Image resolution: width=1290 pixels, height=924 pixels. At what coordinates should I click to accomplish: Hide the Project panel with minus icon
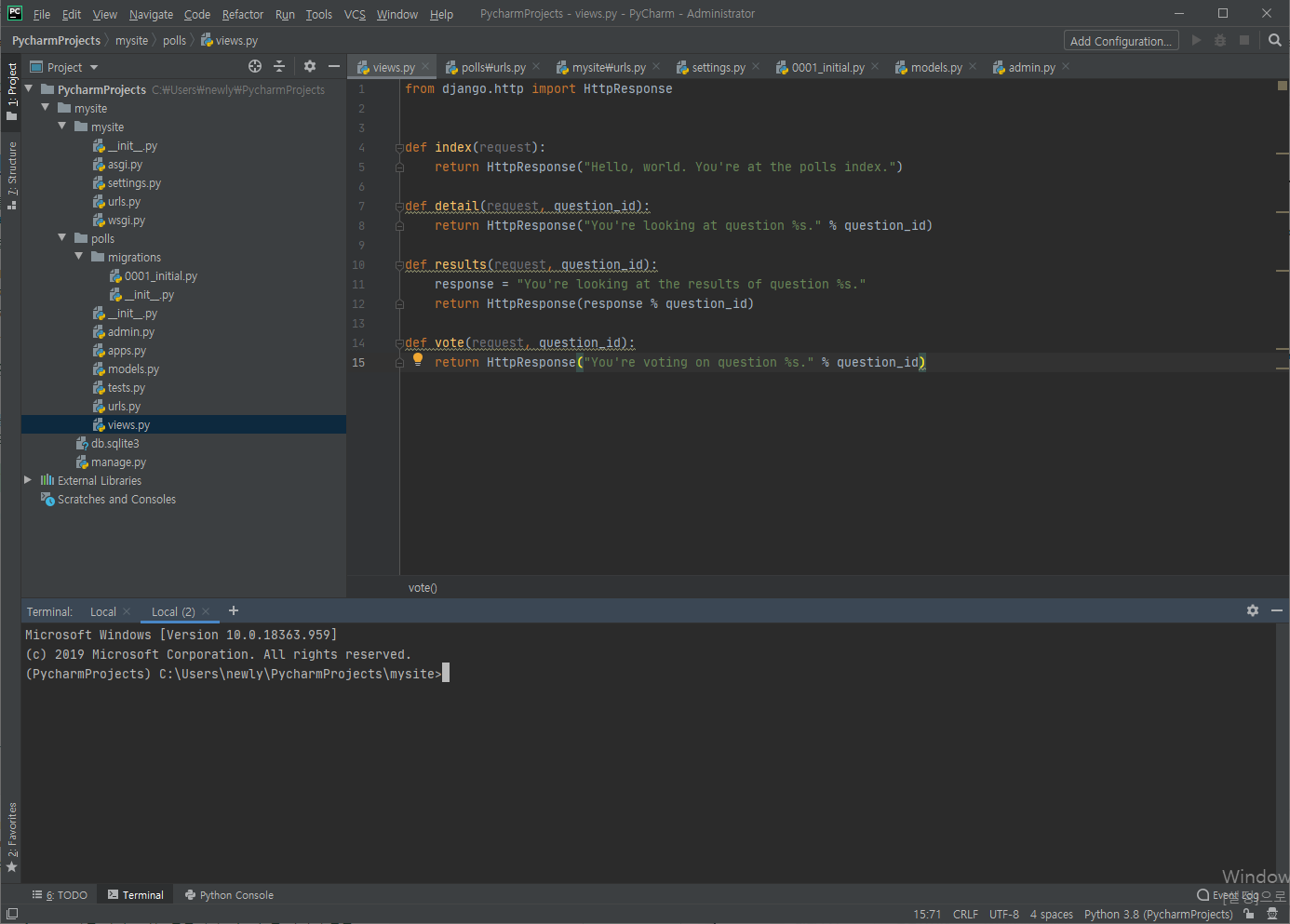pyautogui.click(x=334, y=66)
